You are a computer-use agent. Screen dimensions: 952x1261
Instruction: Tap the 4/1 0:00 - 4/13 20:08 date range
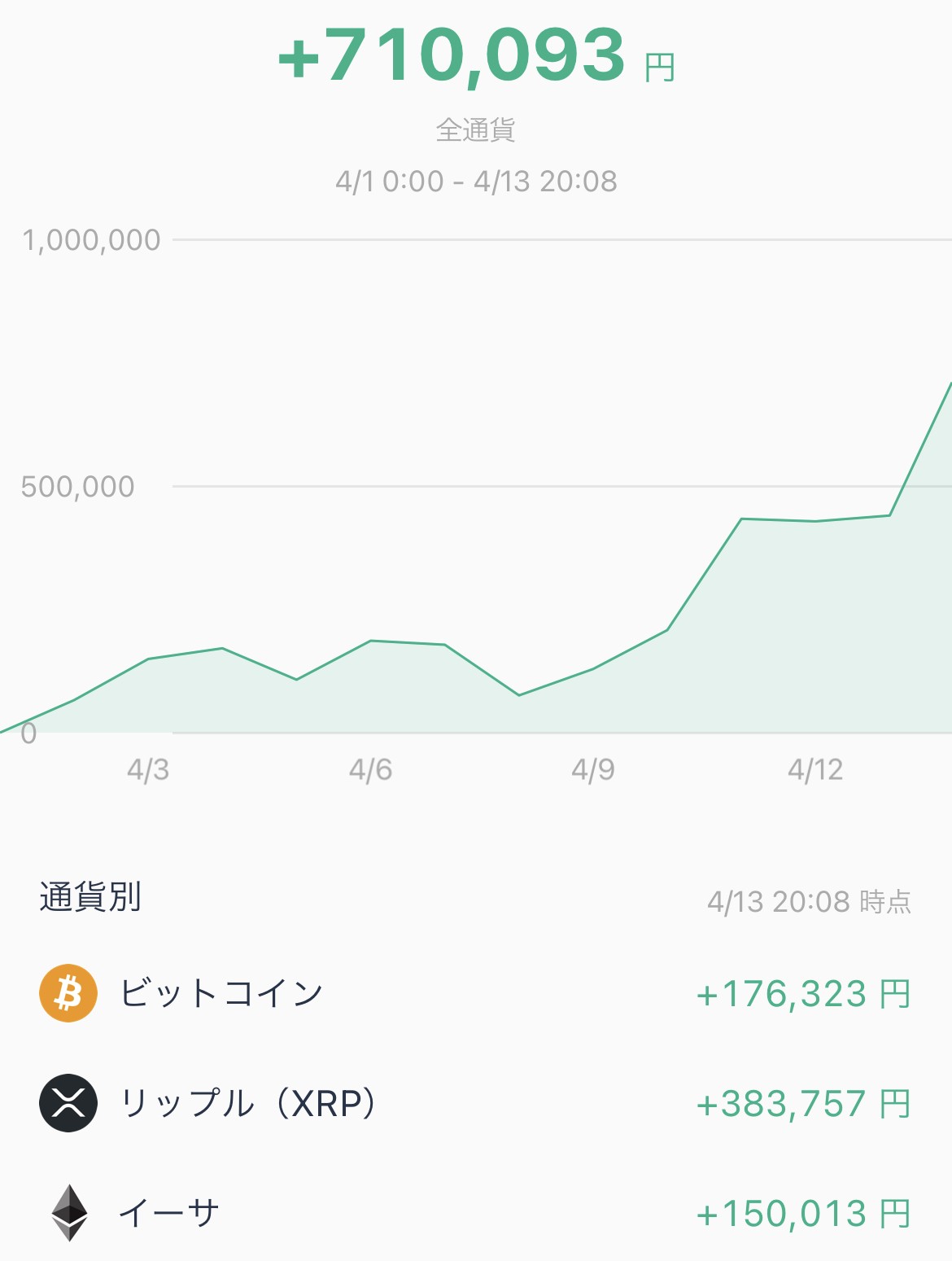(x=476, y=181)
